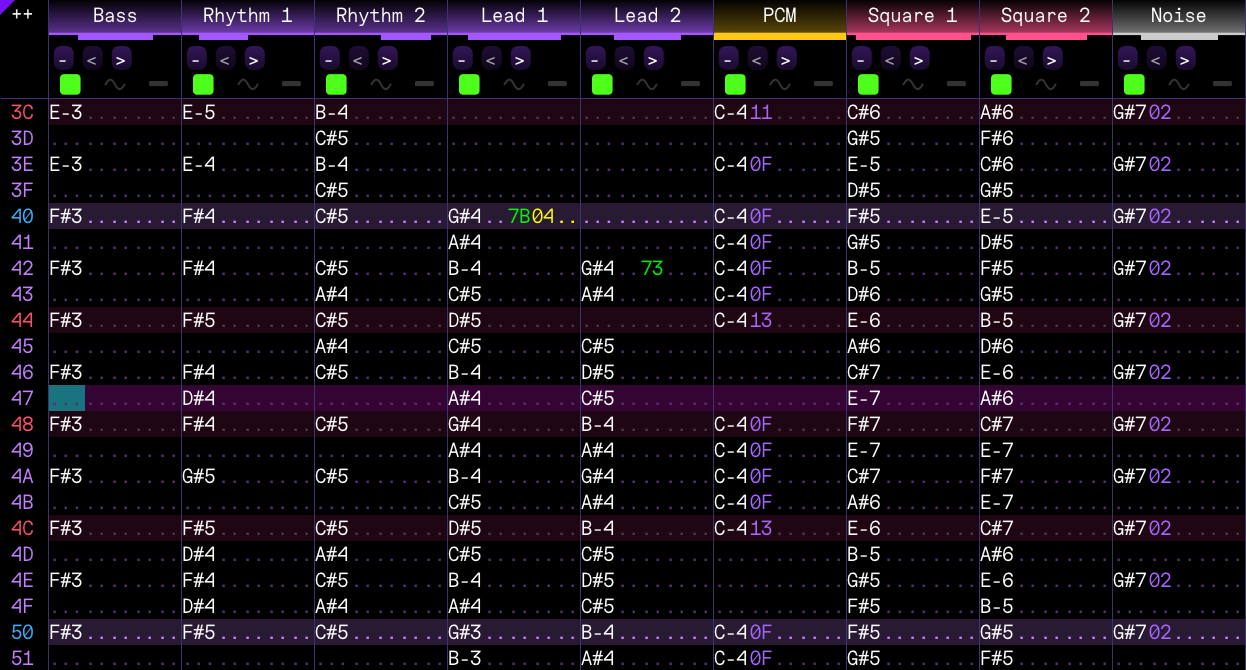Toggle the Noise channel header
The image size is (1246, 670).
(1178, 16)
